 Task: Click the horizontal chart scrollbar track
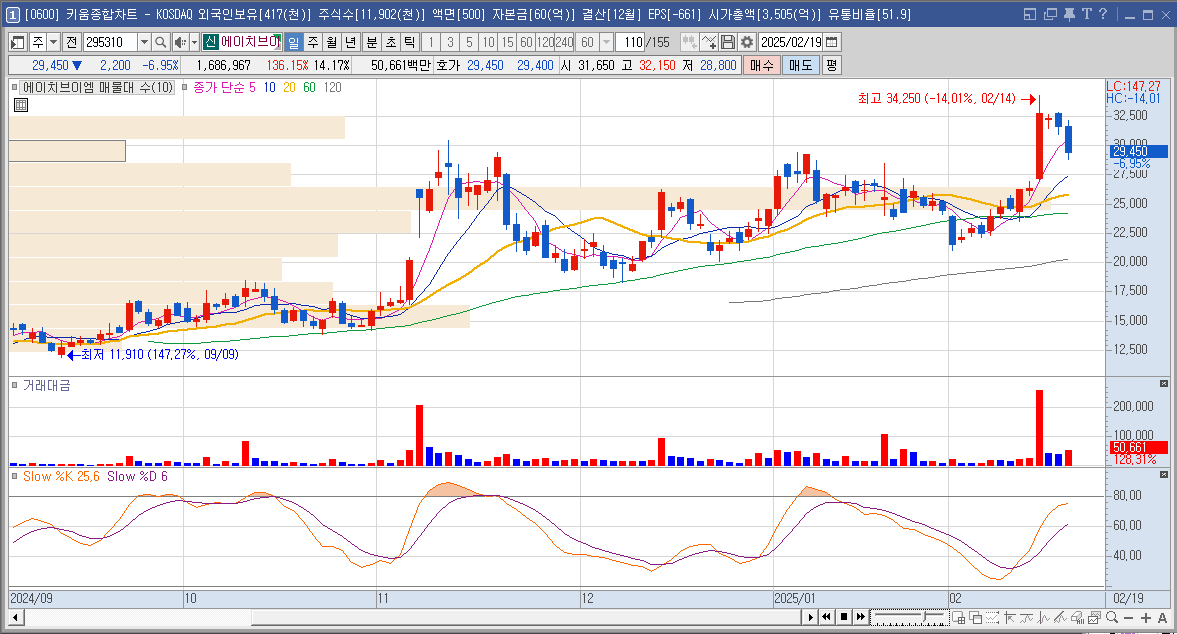[411, 617]
